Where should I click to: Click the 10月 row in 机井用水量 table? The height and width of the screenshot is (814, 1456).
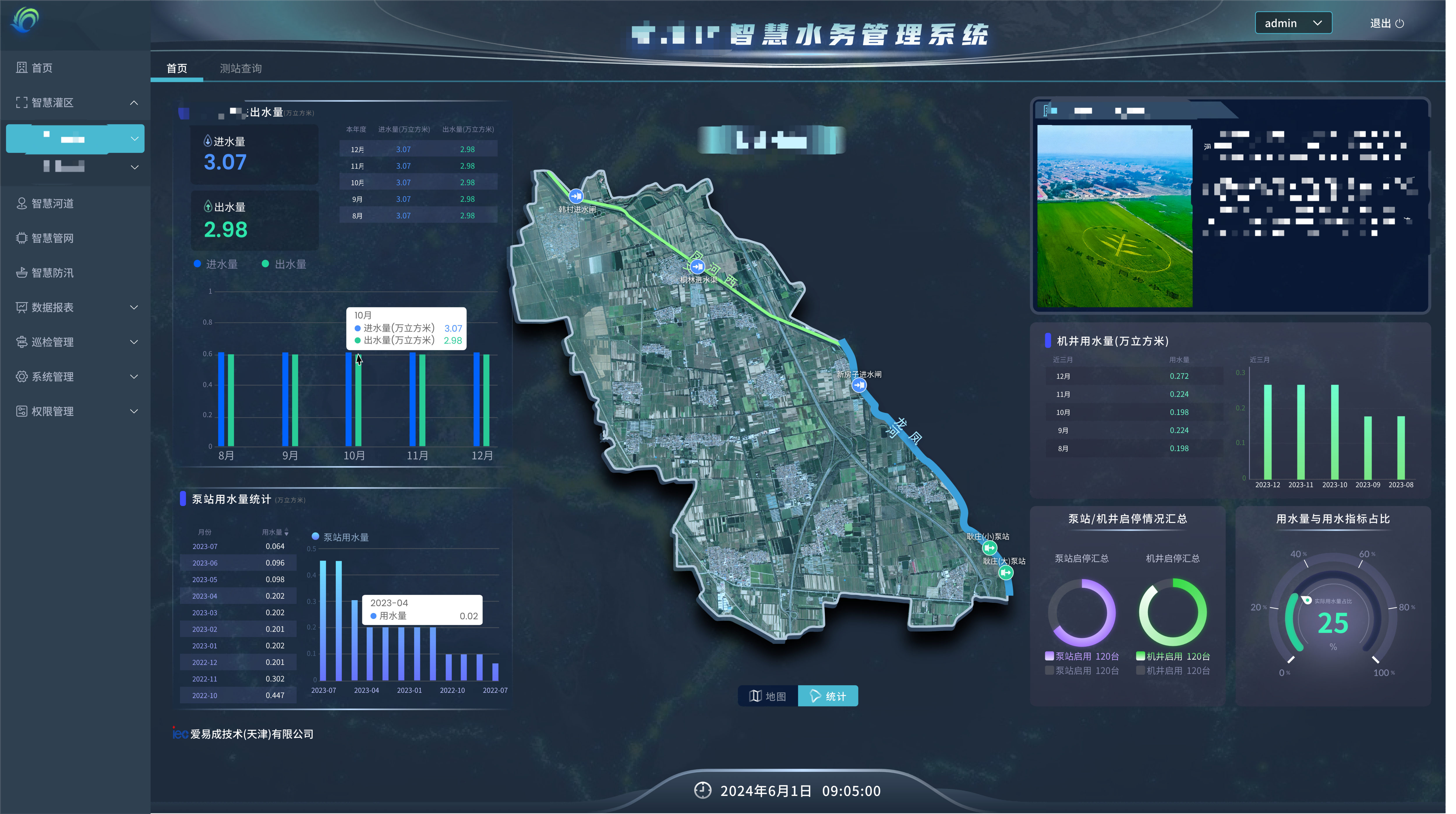[x=1134, y=412]
